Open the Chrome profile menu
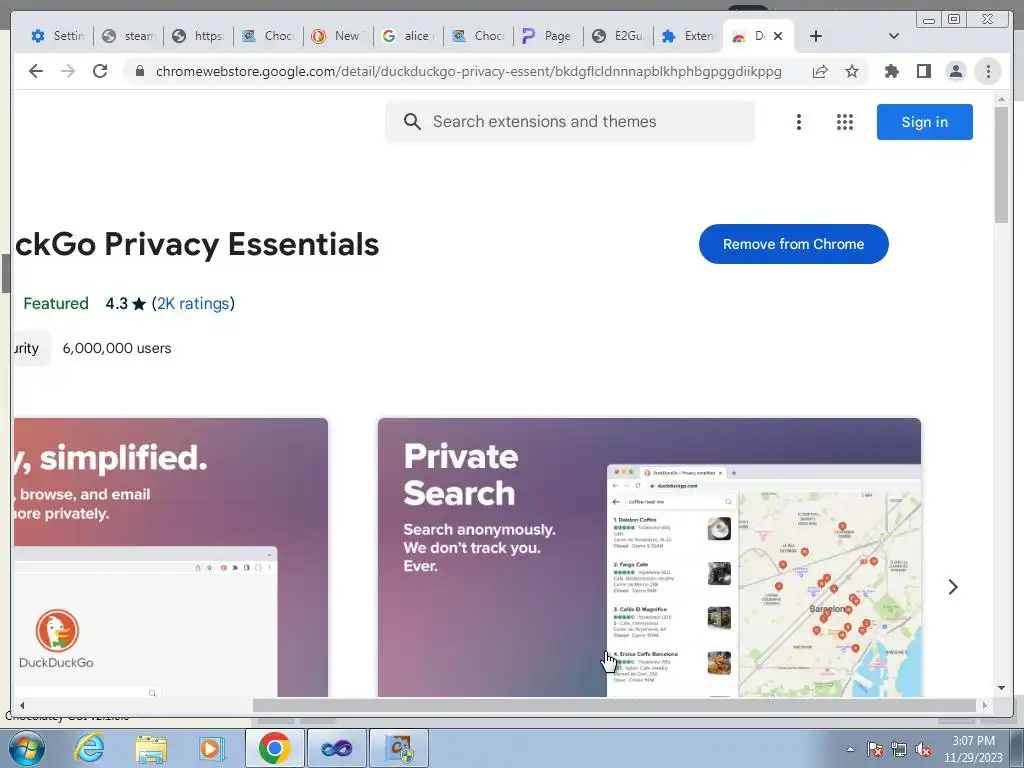1024x768 pixels. coord(955,71)
